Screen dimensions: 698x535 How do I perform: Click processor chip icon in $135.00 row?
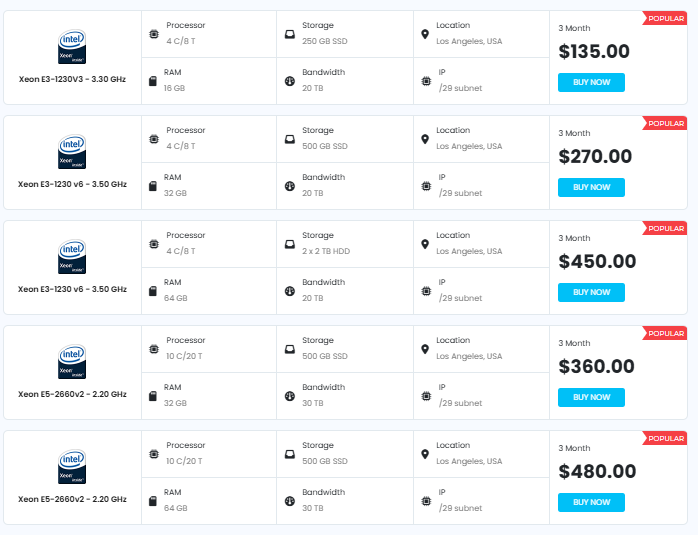(153, 34)
